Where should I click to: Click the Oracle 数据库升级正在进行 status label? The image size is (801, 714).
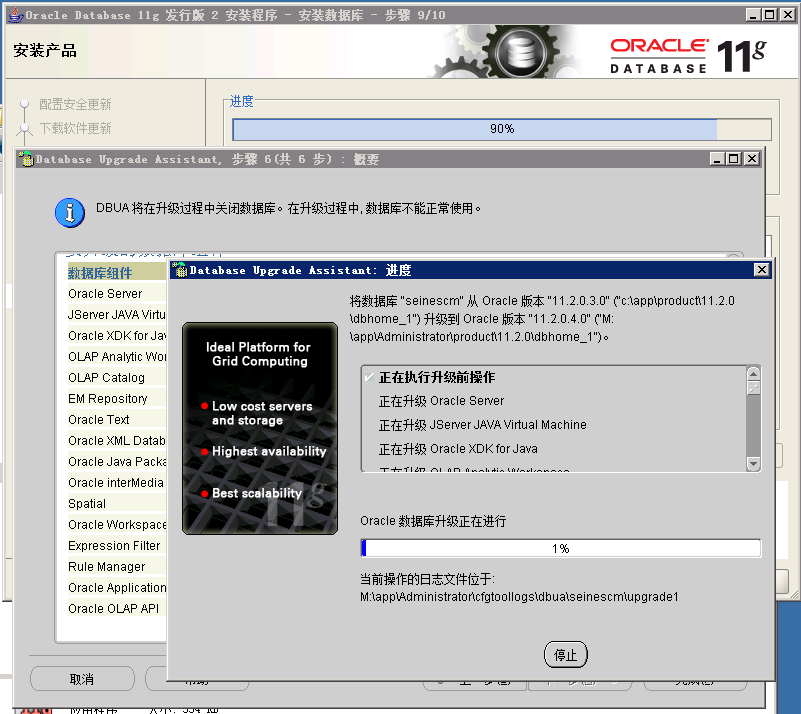tap(433, 521)
